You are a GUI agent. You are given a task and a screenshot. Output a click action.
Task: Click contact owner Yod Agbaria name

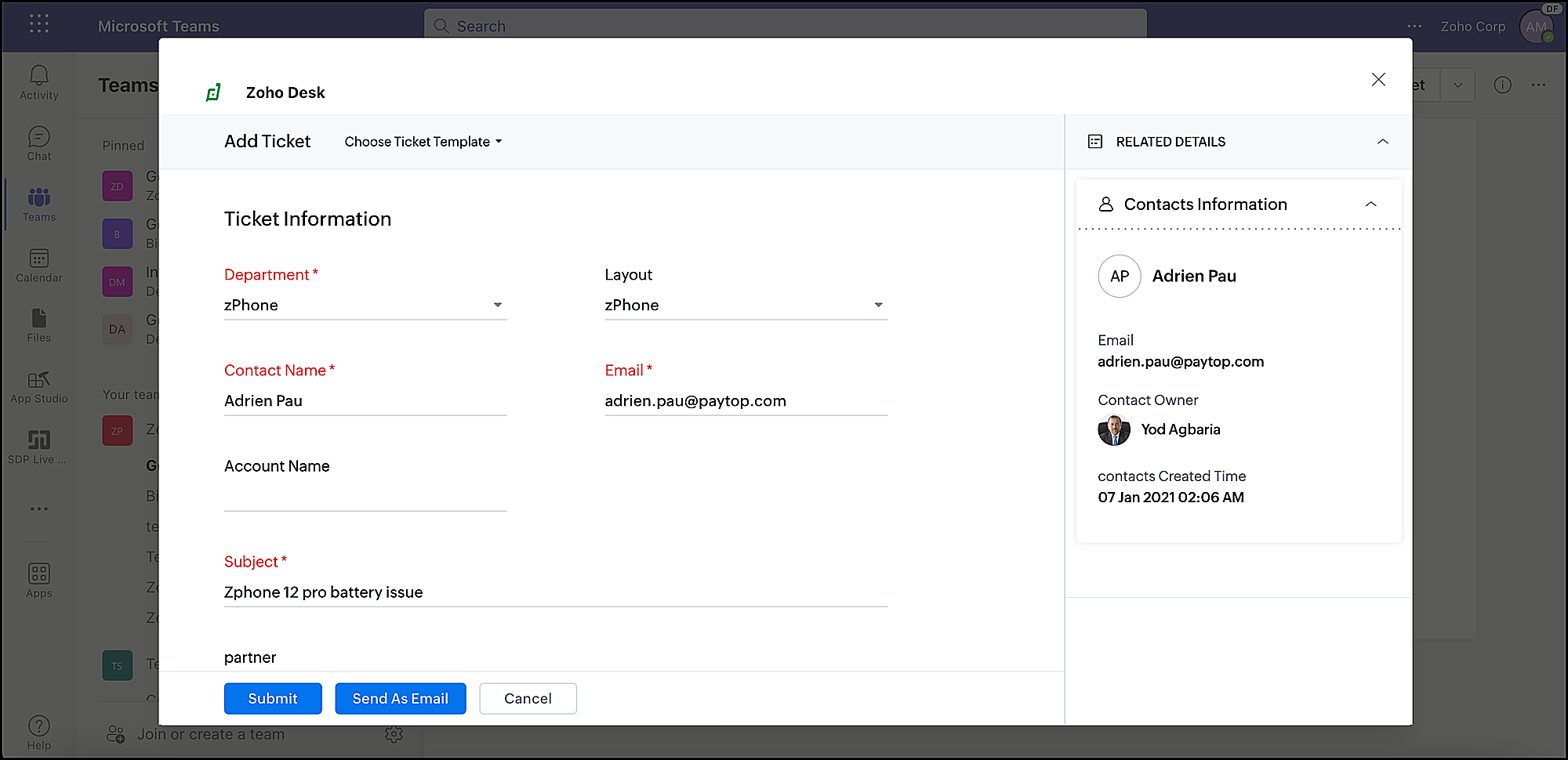[x=1181, y=429]
